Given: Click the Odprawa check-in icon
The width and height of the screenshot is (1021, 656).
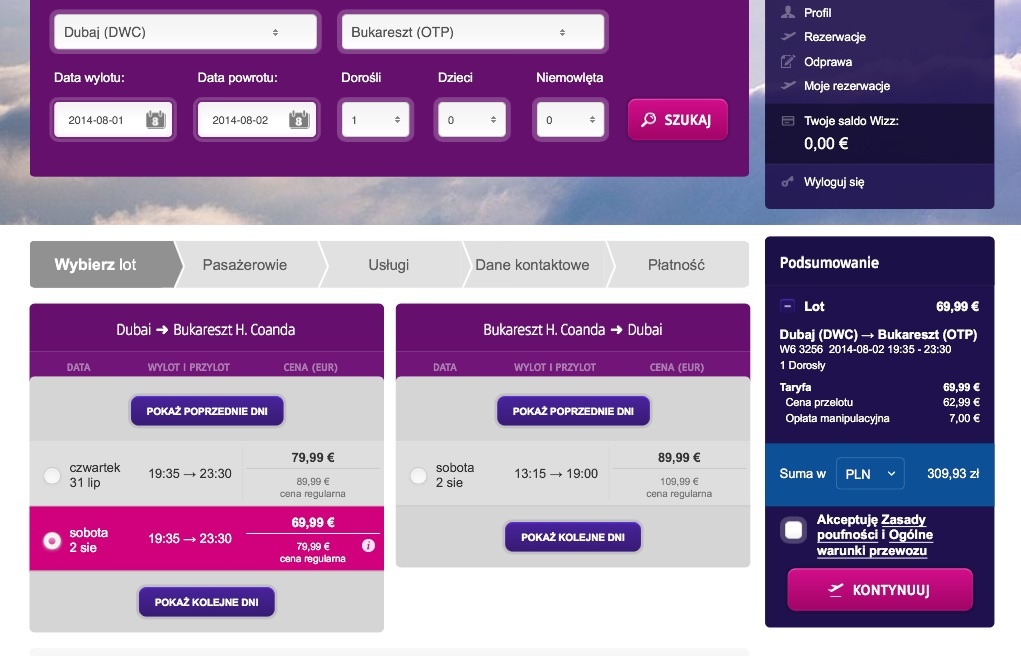Looking at the screenshot, I should [x=788, y=61].
